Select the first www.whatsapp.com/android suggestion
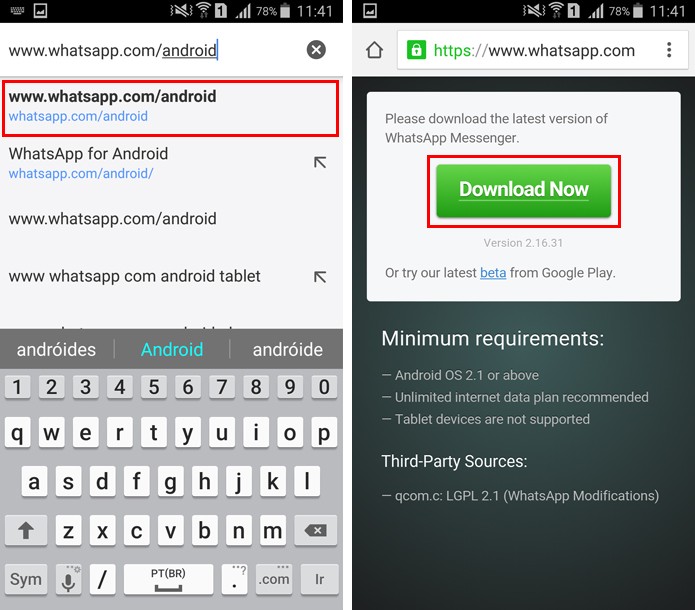Screen dimensions: 695x610 point(170,108)
